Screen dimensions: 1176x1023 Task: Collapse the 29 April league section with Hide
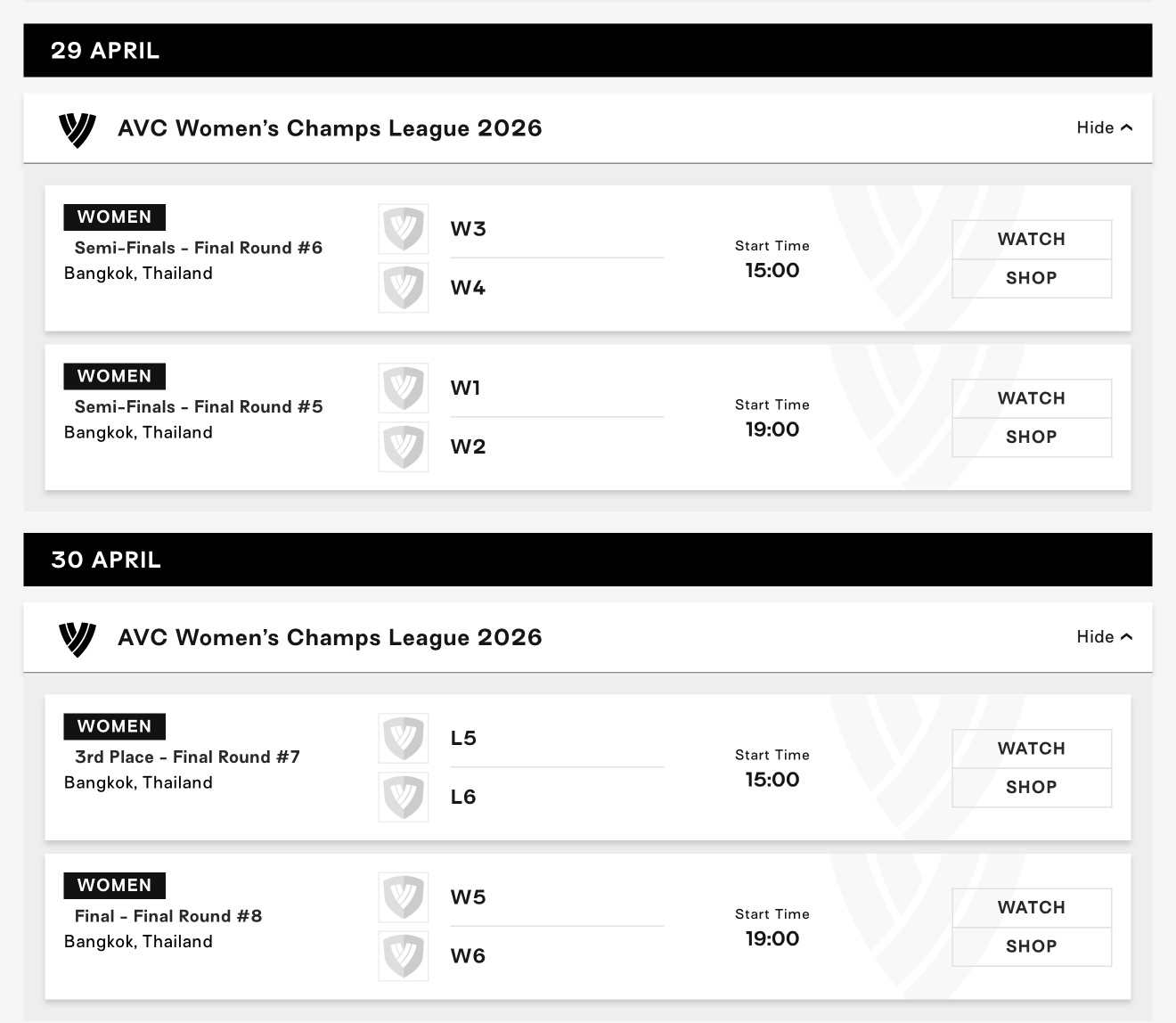click(1104, 127)
